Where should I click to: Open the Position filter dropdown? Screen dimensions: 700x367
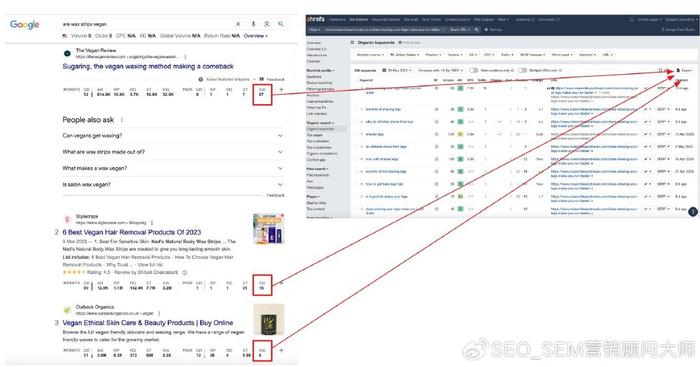coord(433,54)
